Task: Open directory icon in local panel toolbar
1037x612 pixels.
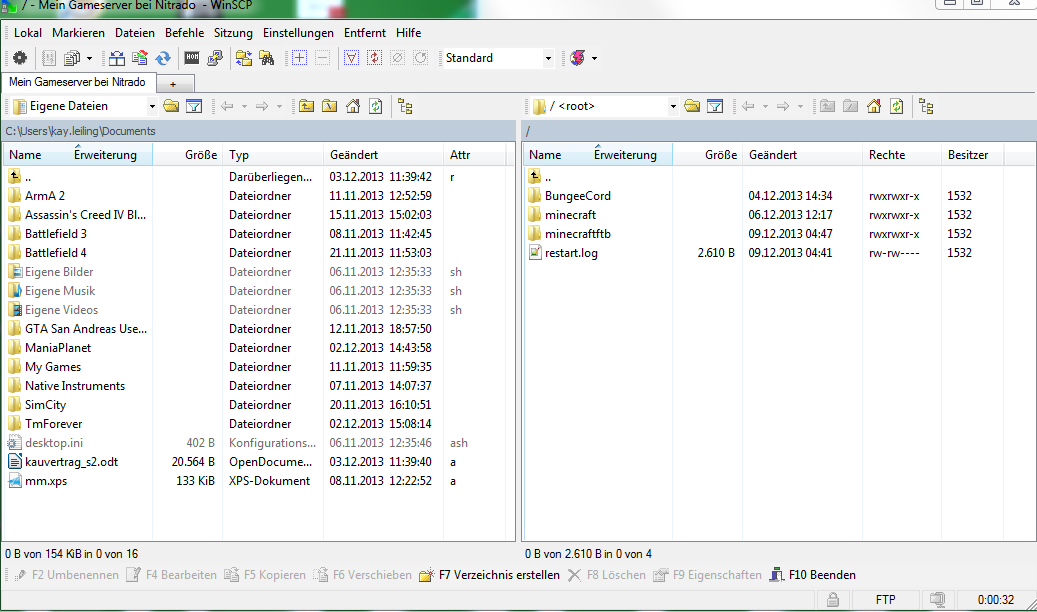Action: (x=171, y=106)
